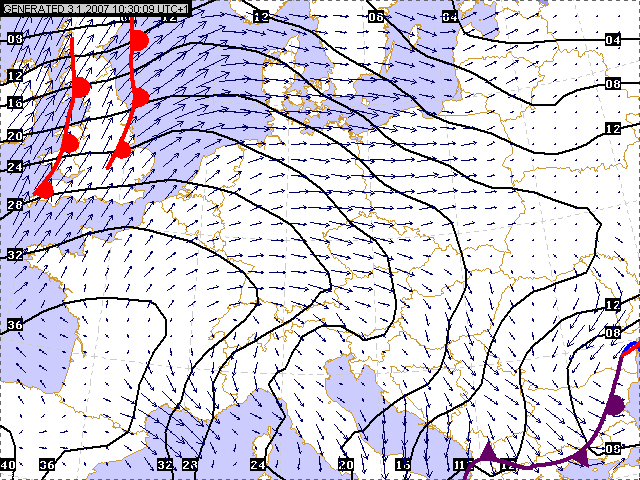Select topmost red semicircle on right warm front

tap(140, 40)
